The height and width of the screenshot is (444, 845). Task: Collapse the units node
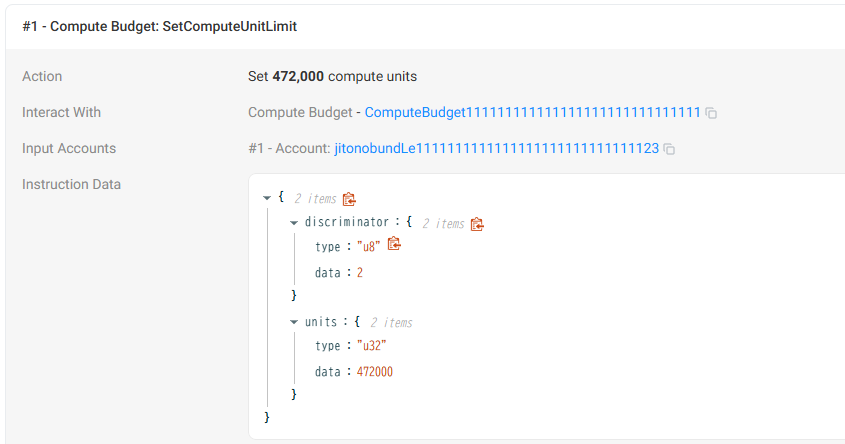tap(294, 322)
